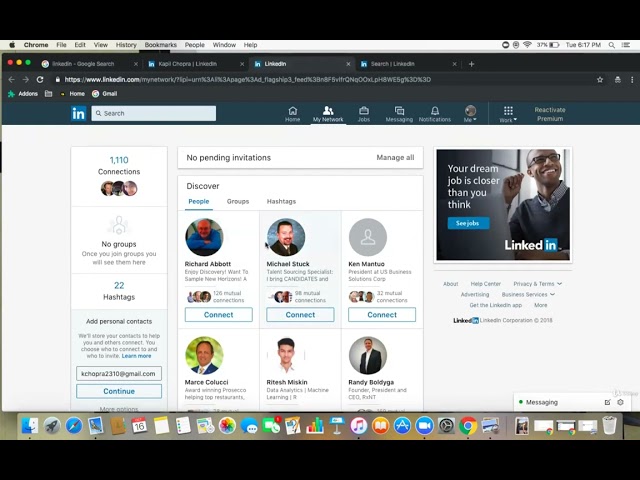Open the Messaging nav icon

point(399,114)
